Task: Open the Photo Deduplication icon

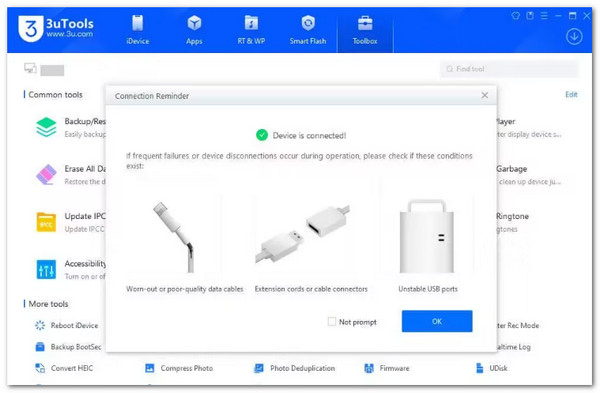Action: (x=259, y=368)
